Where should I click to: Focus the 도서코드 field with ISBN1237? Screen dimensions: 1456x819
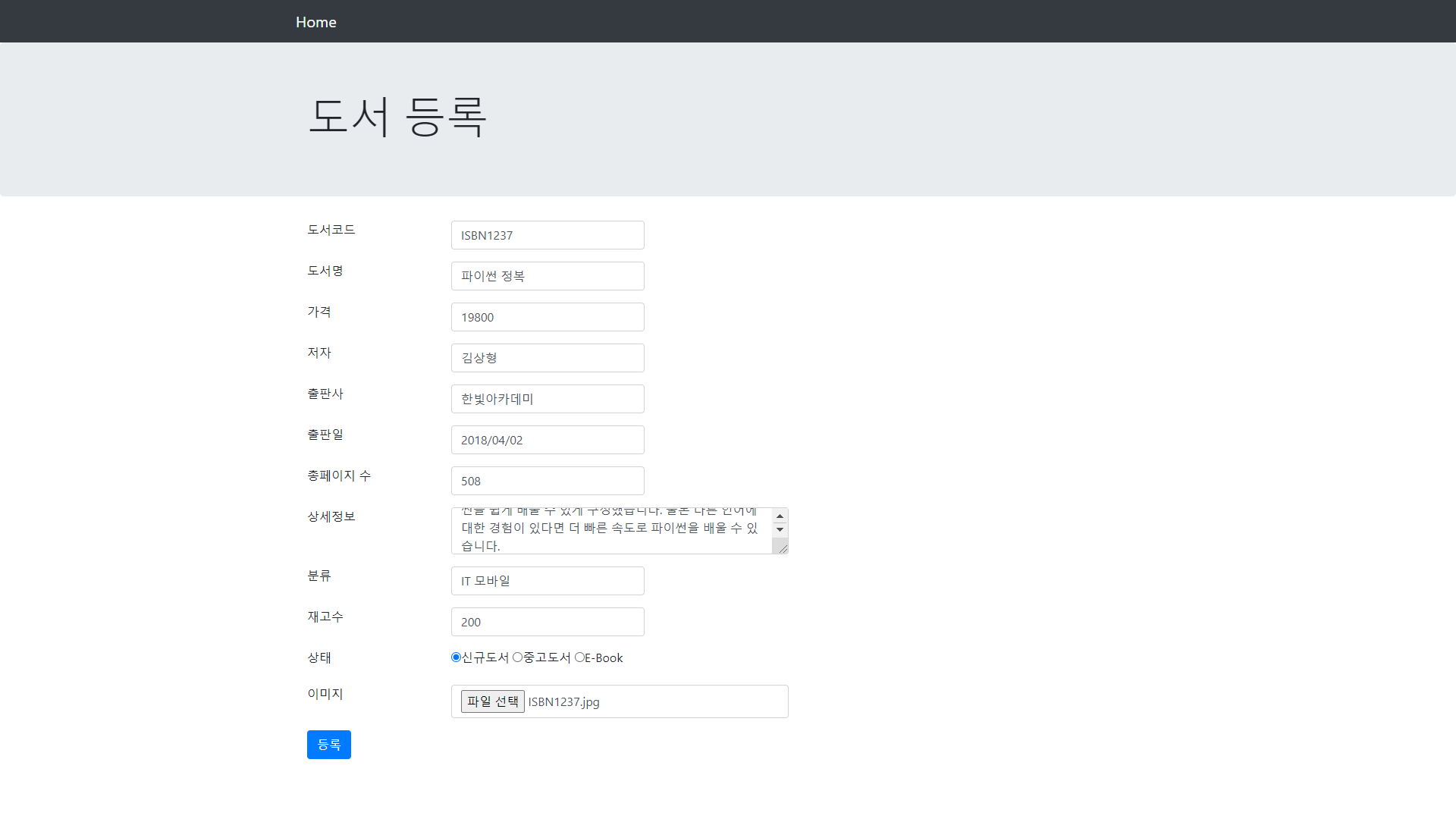(x=548, y=235)
